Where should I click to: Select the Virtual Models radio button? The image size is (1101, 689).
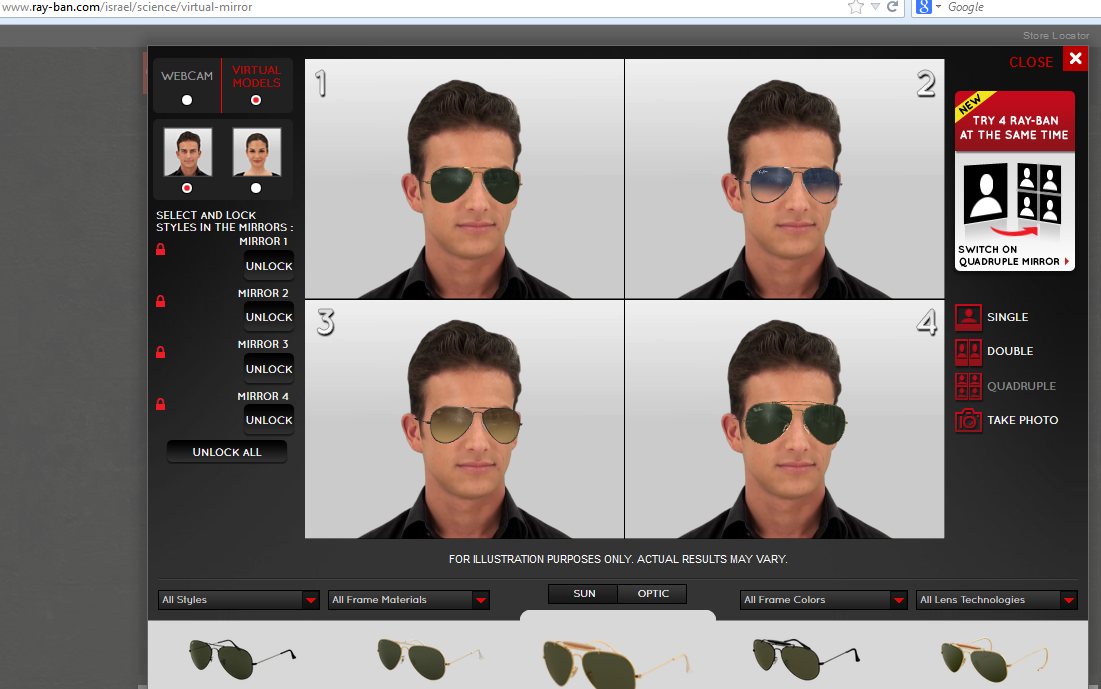256,100
